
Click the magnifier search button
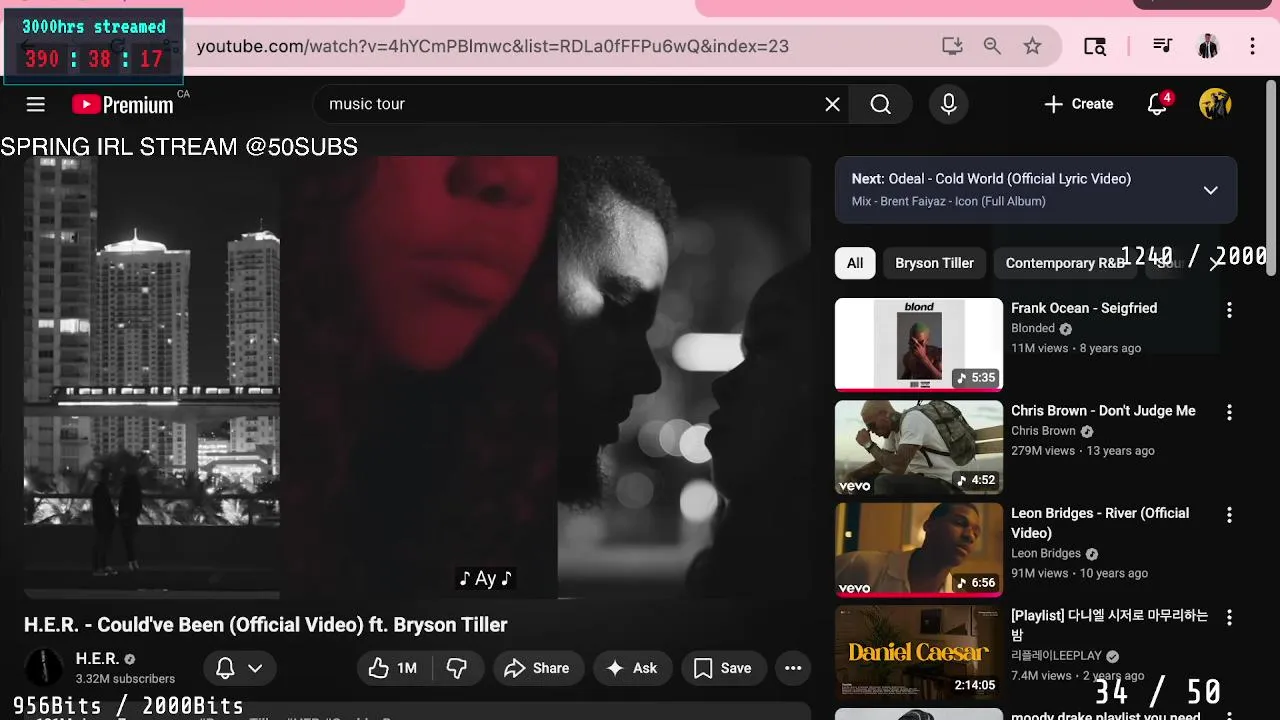click(880, 104)
